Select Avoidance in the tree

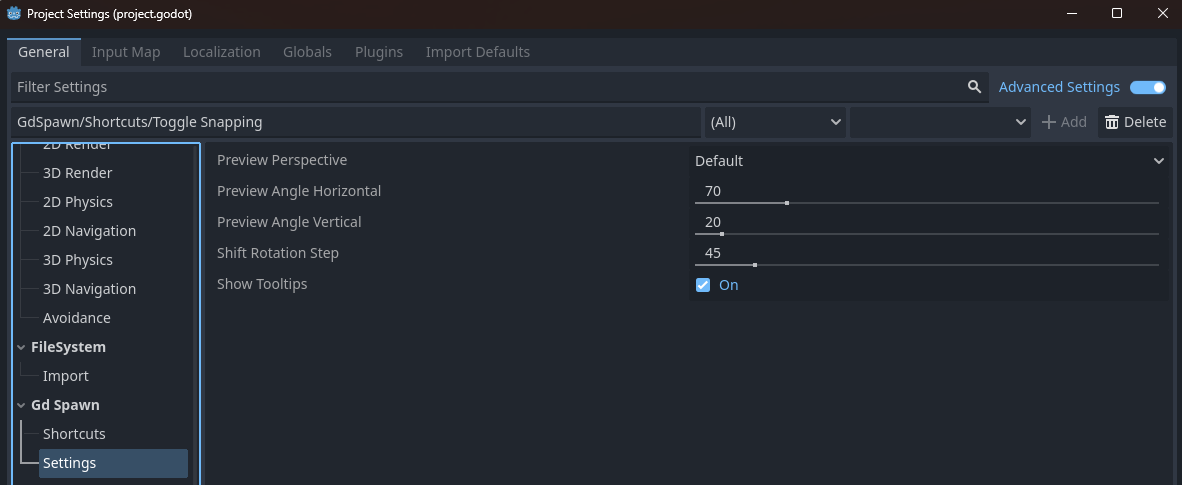(77, 318)
